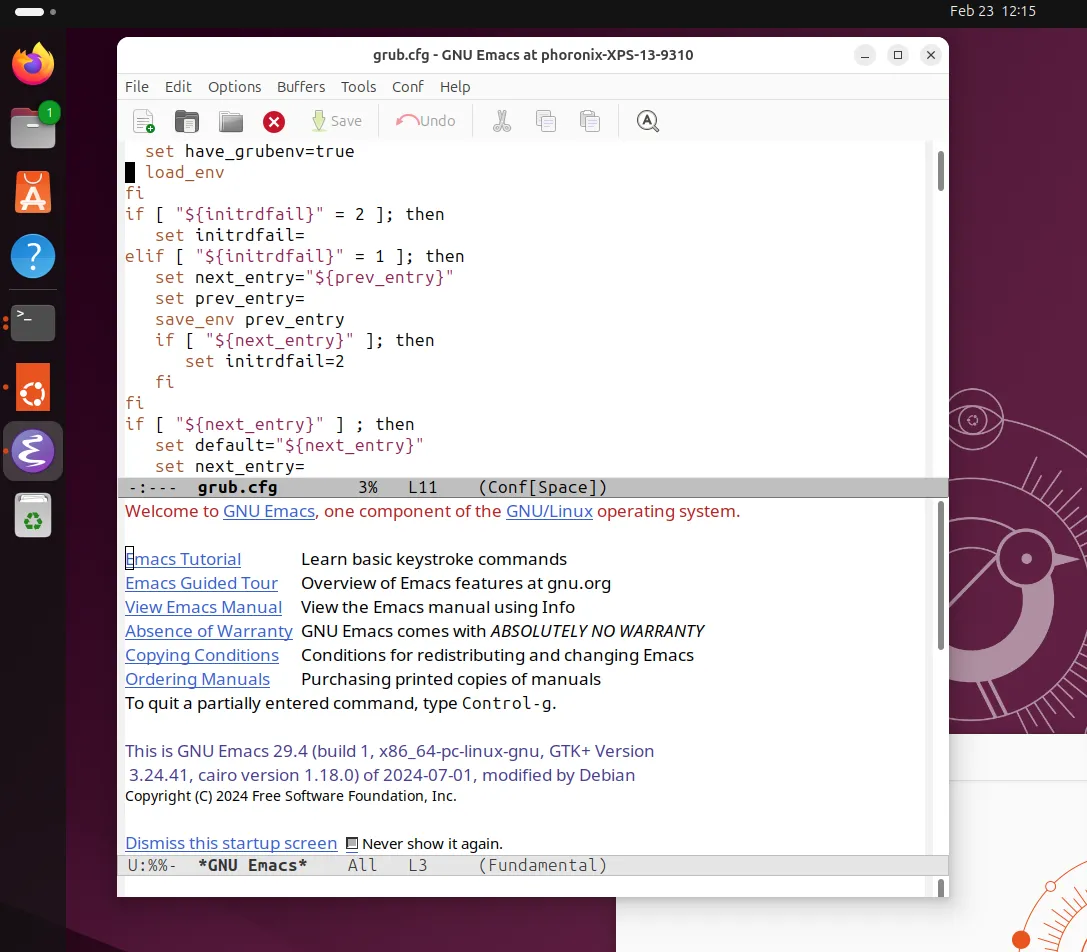Screen dimensions: 1087x952
Task: Click the New File toolbar icon
Action: coord(144,121)
